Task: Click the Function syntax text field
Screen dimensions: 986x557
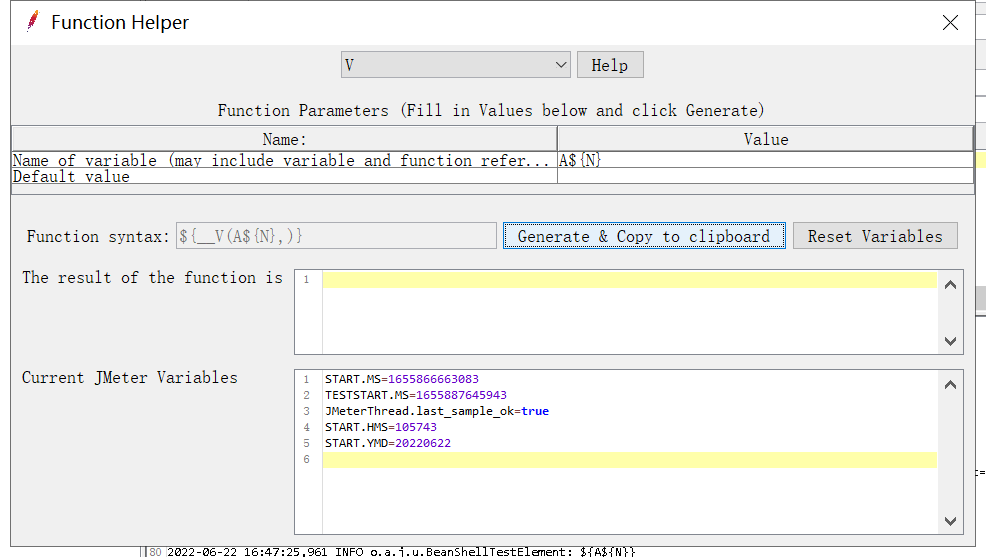Action: pyautogui.click(x=336, y=236)
